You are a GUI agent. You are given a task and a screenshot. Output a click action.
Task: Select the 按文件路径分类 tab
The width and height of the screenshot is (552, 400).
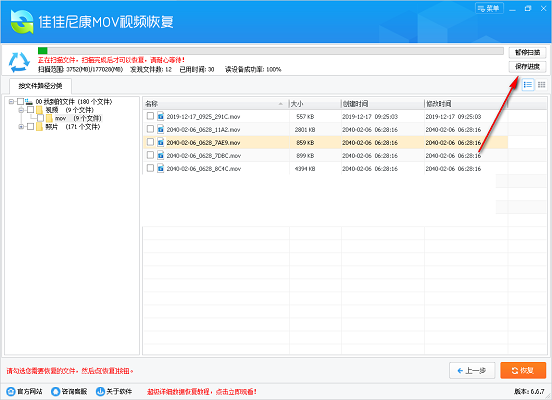click(x=40, y=86)
